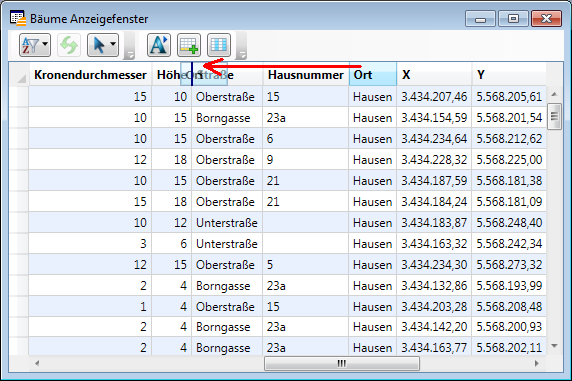Open the selection pointer tool dropdown
This screenshot has width=572, height=381.
(103, 45)
